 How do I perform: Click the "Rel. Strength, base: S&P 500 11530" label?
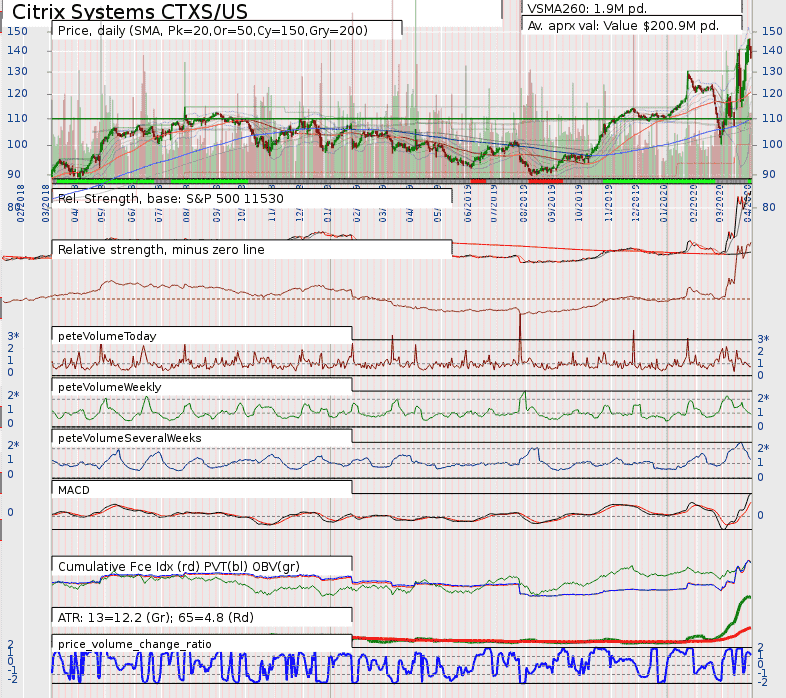tap(170, 199)
